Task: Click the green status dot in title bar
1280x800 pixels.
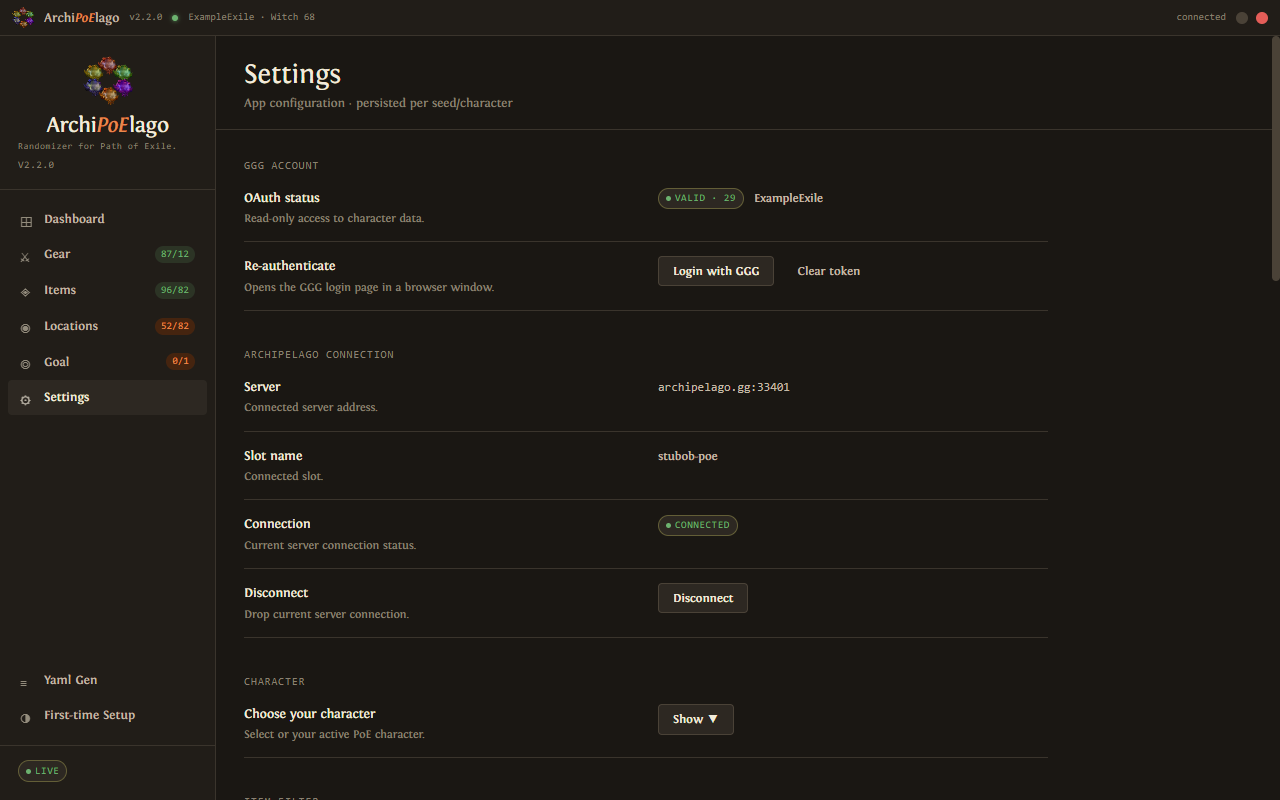Action: (x=175, y=18)
